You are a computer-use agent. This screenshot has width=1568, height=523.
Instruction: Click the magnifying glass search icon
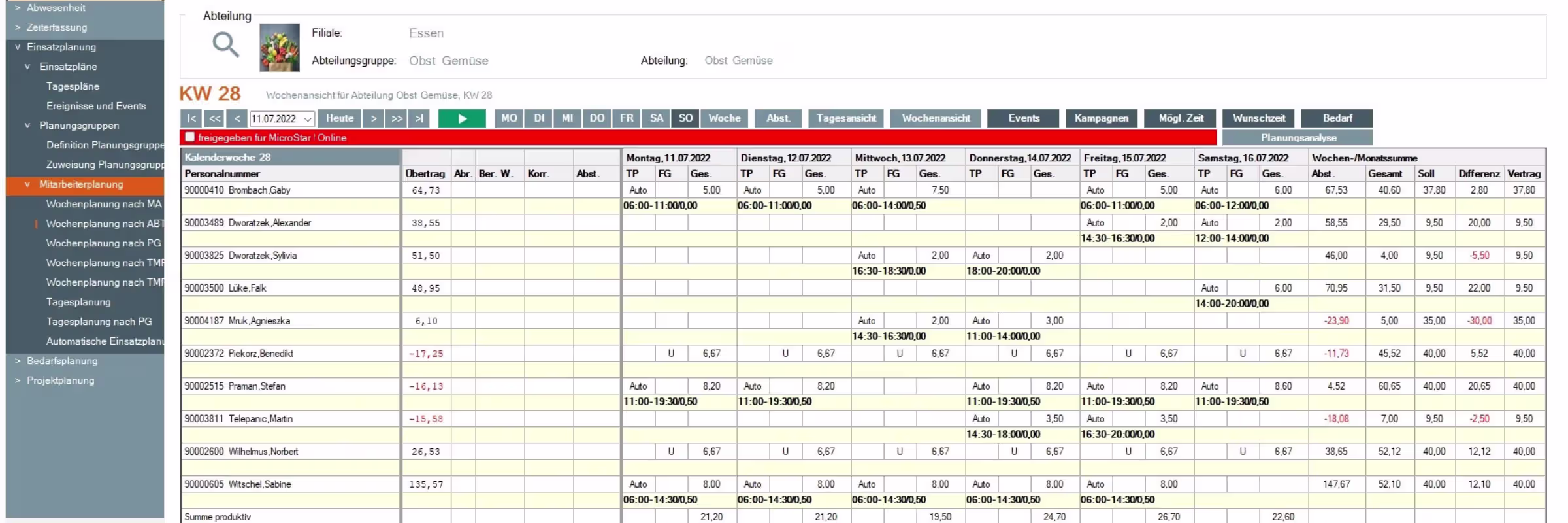coord(225,44)
